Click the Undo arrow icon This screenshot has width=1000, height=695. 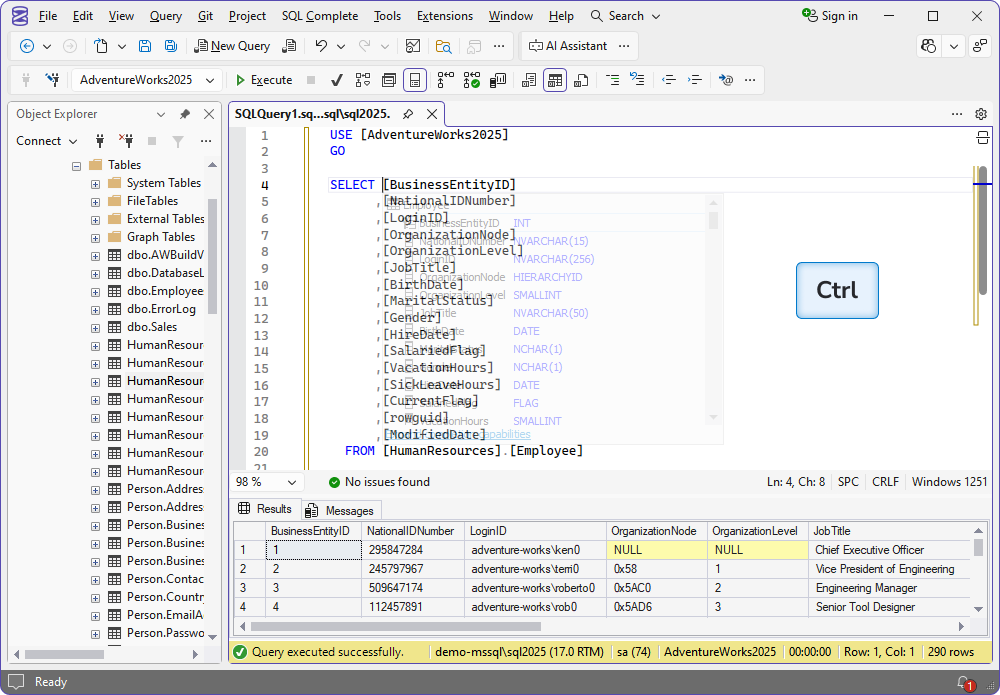pyautogui.click(x=321, y=46)
